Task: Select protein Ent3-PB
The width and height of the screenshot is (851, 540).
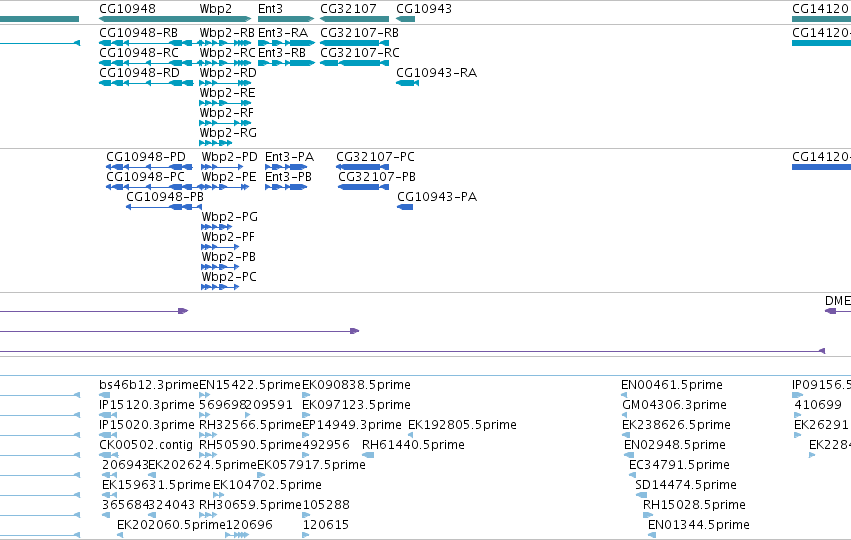Action: pos(286,187)
